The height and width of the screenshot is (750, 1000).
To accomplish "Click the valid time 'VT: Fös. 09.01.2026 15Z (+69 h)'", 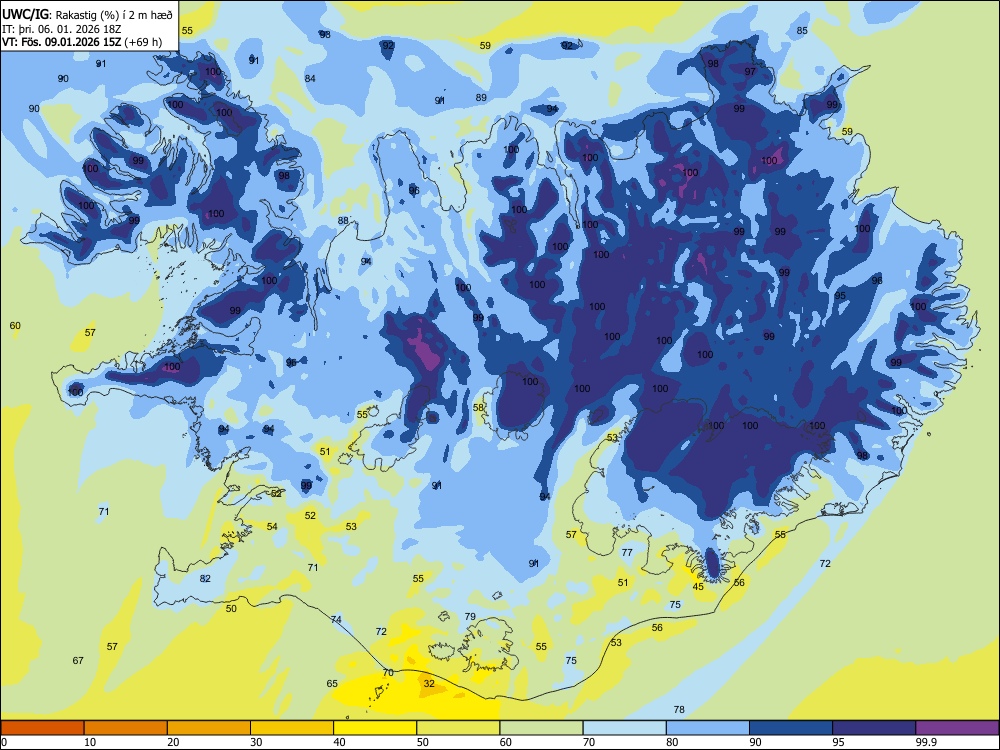I will [x=82, y=42].
